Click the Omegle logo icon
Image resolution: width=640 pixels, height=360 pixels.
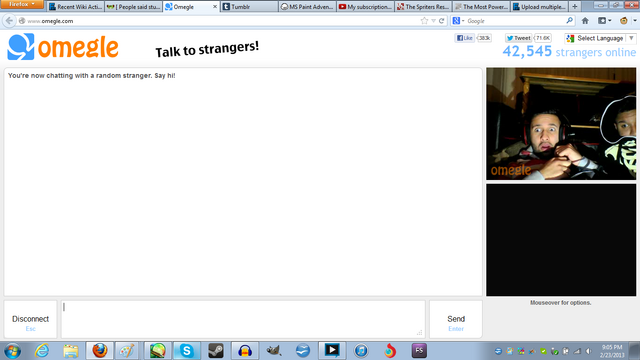click(x=21, y=47)
